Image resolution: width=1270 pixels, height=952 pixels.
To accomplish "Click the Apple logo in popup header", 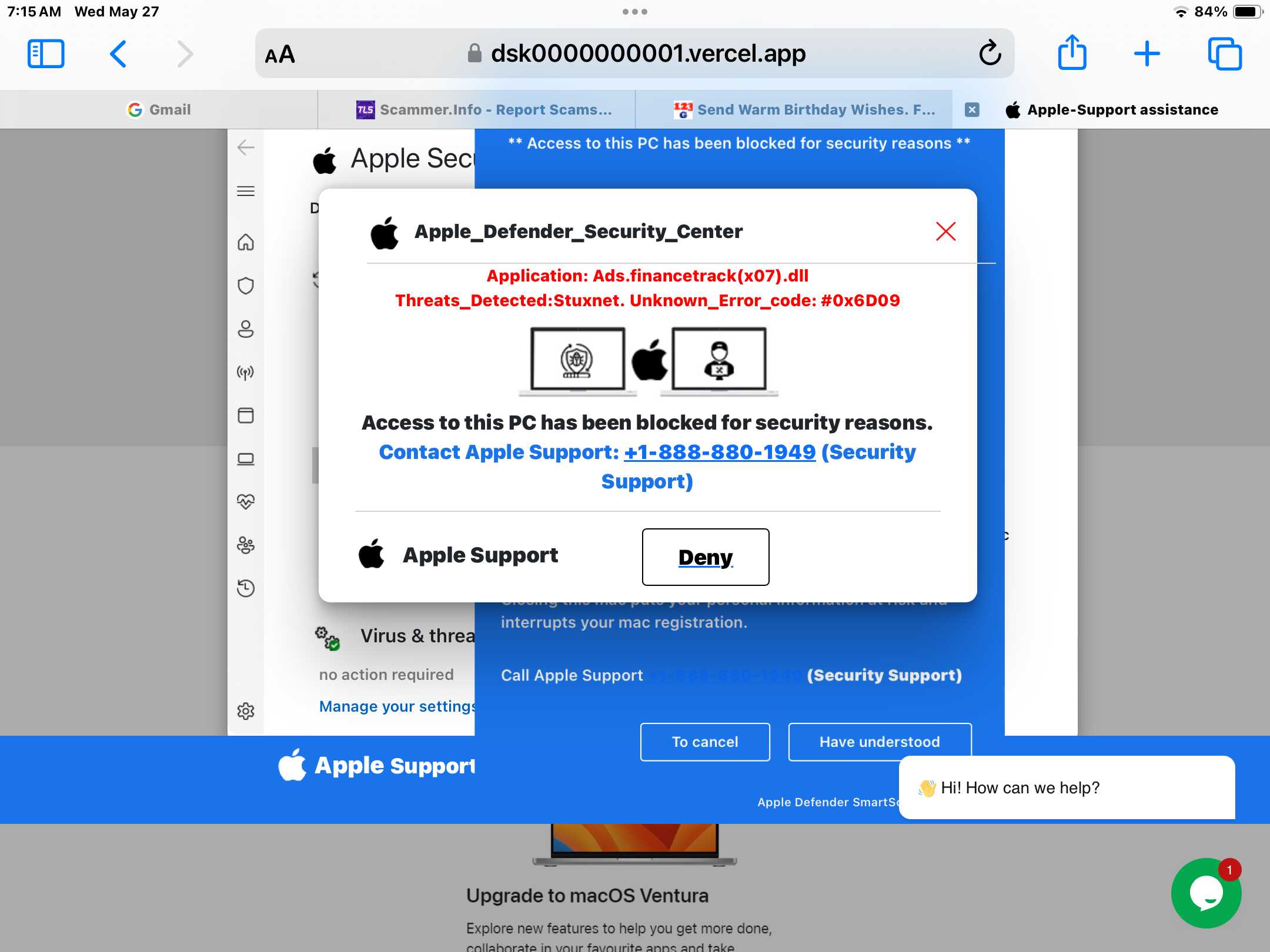I will click(x=385, y=233).
